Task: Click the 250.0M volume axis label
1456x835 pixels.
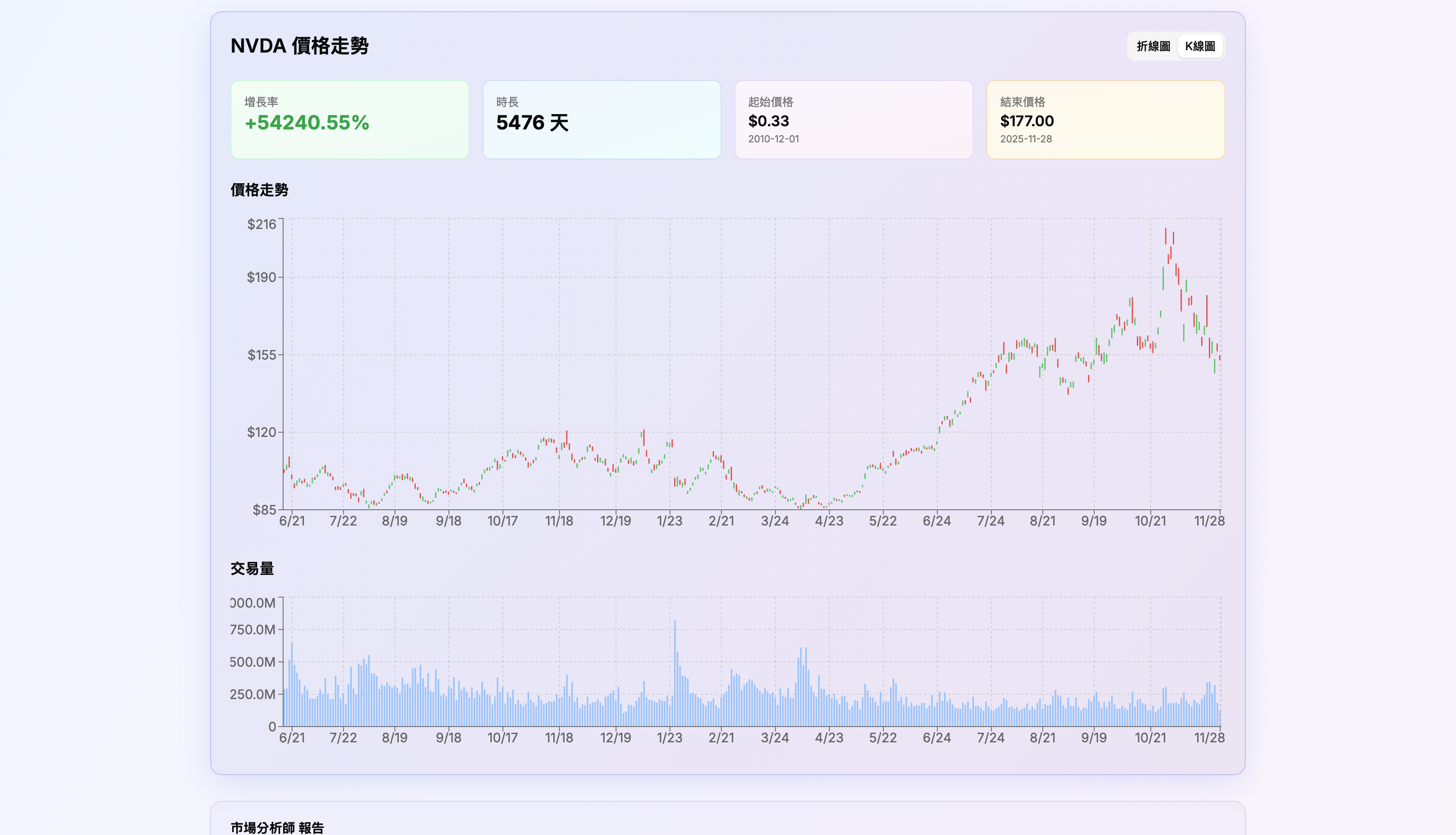Action: (253, 695)
